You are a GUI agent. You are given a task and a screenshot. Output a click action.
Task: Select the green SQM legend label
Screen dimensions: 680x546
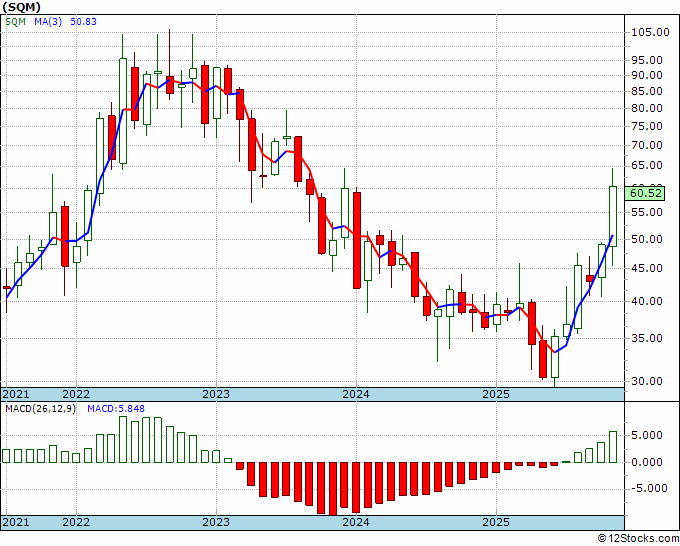16,22
